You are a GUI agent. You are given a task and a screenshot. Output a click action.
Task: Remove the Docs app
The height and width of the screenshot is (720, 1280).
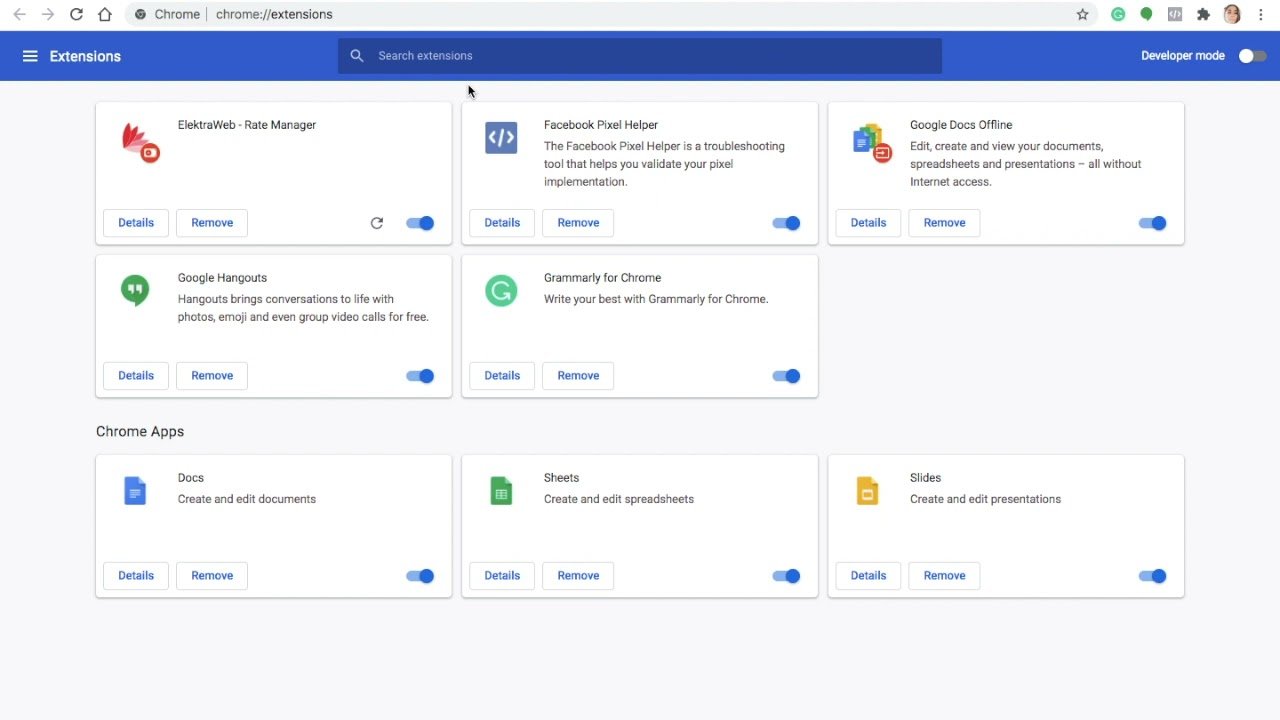(212, 576)
